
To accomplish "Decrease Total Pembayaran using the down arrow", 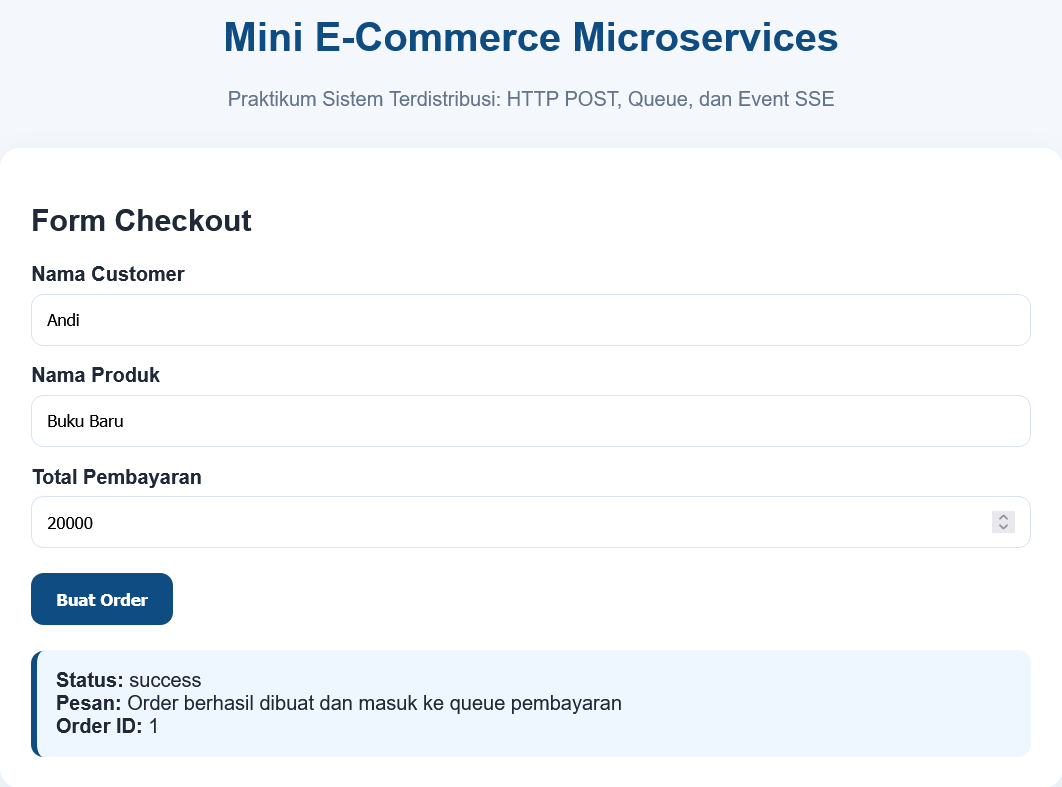I will 1003,527.
